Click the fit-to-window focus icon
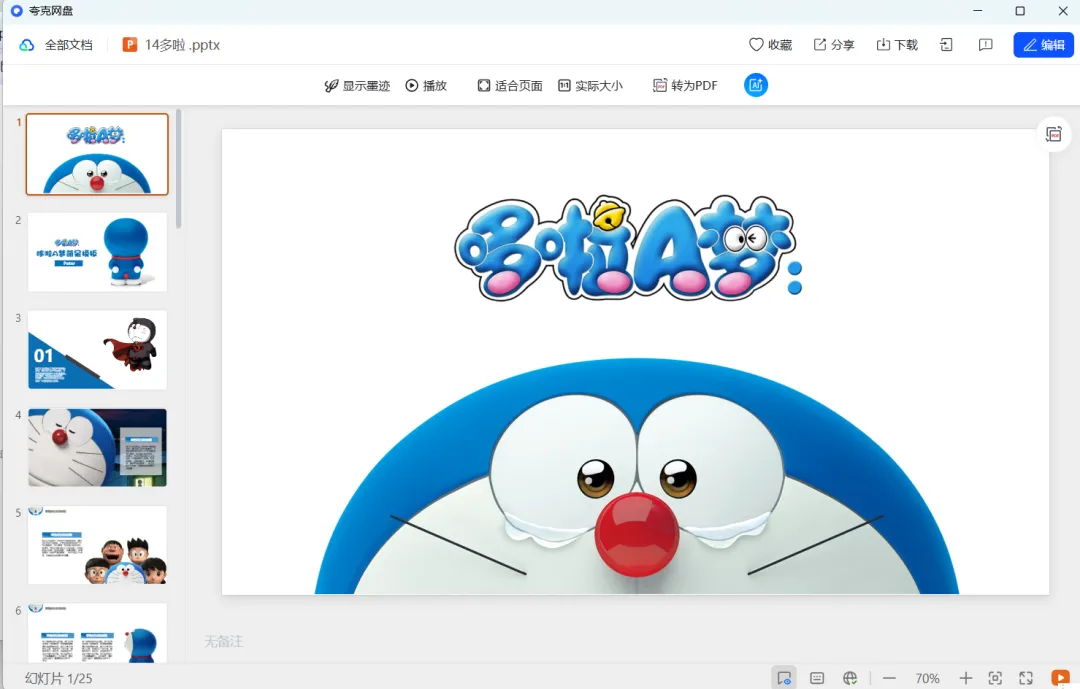The image size is (1080, 689). [x=995, y=678]
